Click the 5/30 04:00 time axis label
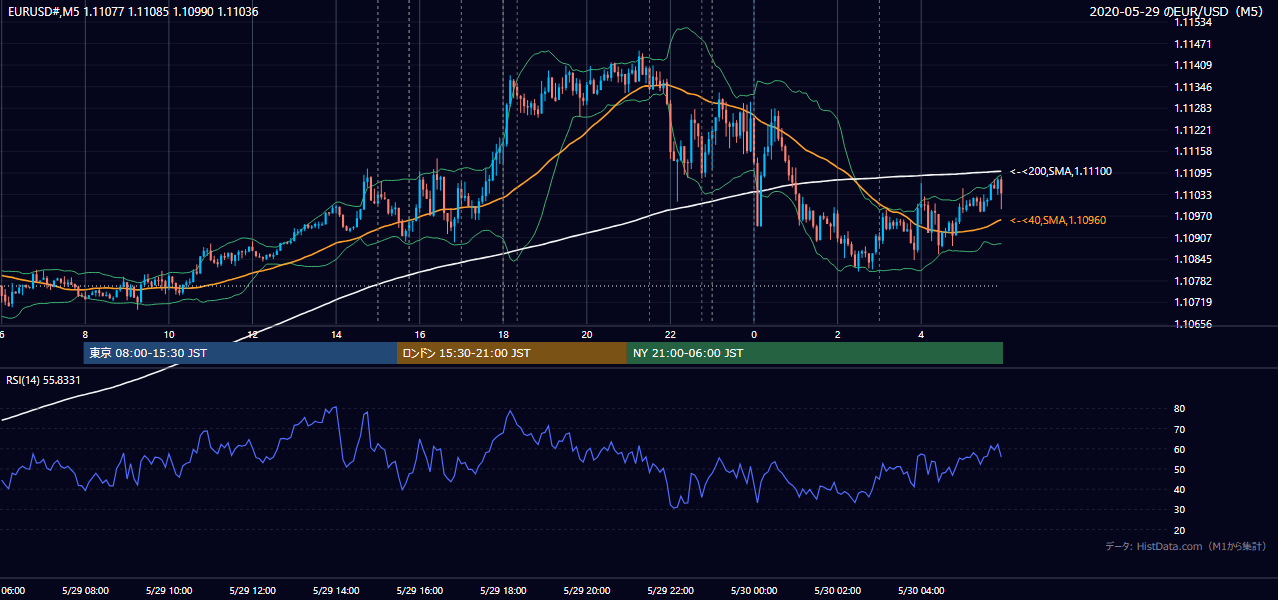Screen dimensions: 1278x600 (x=921, y=591)
